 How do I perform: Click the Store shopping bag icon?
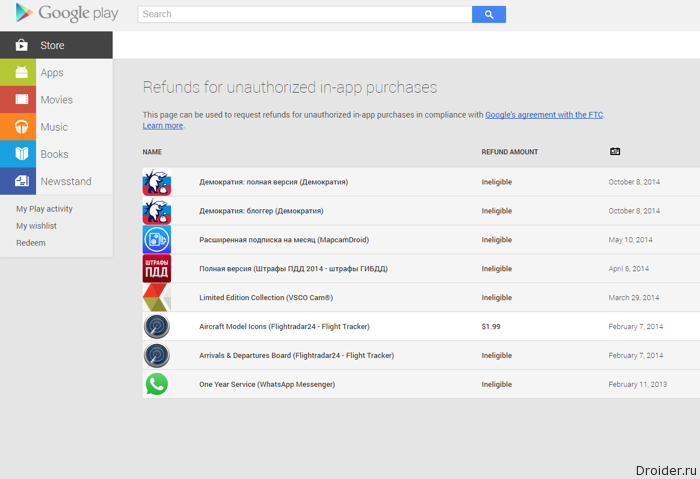pyautogui.click(x=21, y=45)
